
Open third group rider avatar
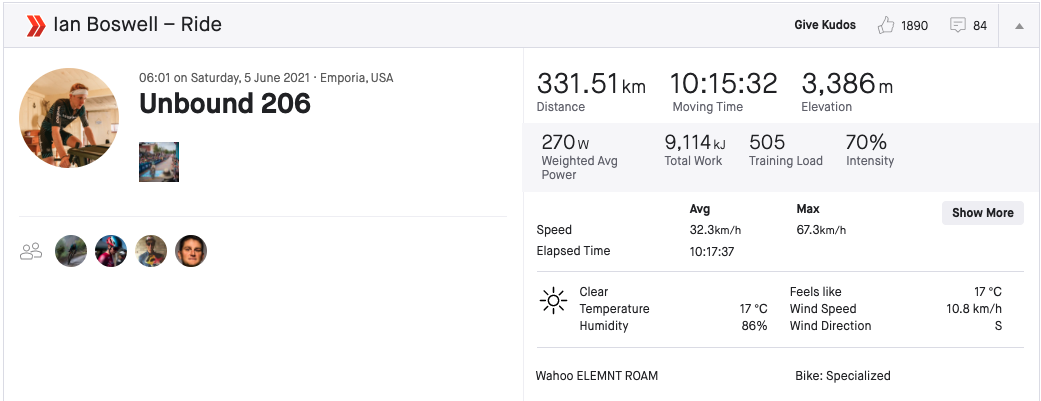151,252
